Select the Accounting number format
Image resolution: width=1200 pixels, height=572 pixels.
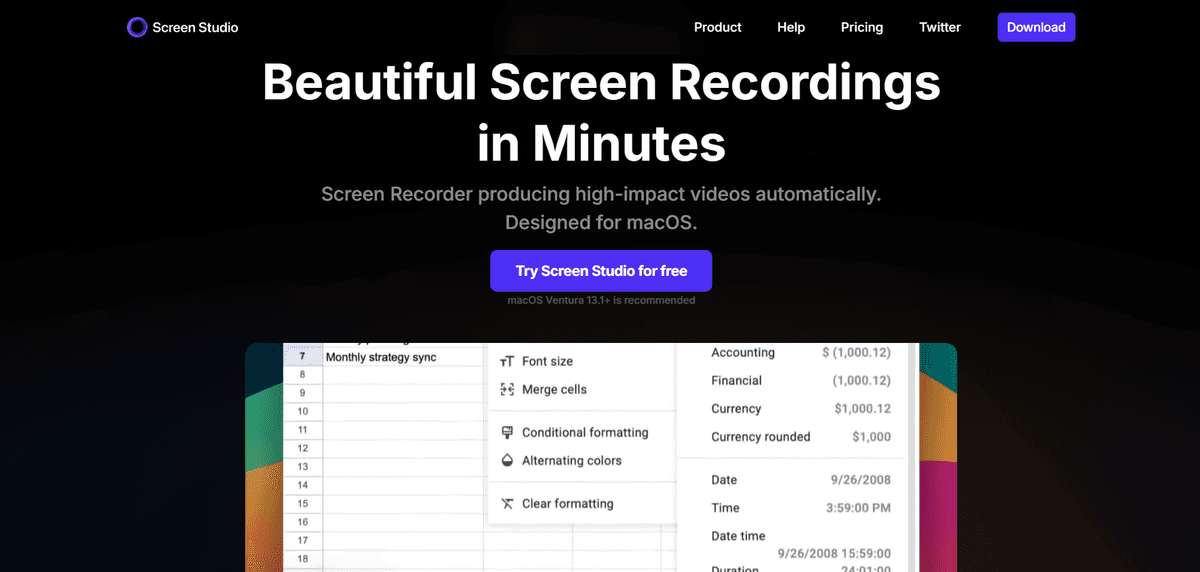pyautogui.click(x=800, y=352)
